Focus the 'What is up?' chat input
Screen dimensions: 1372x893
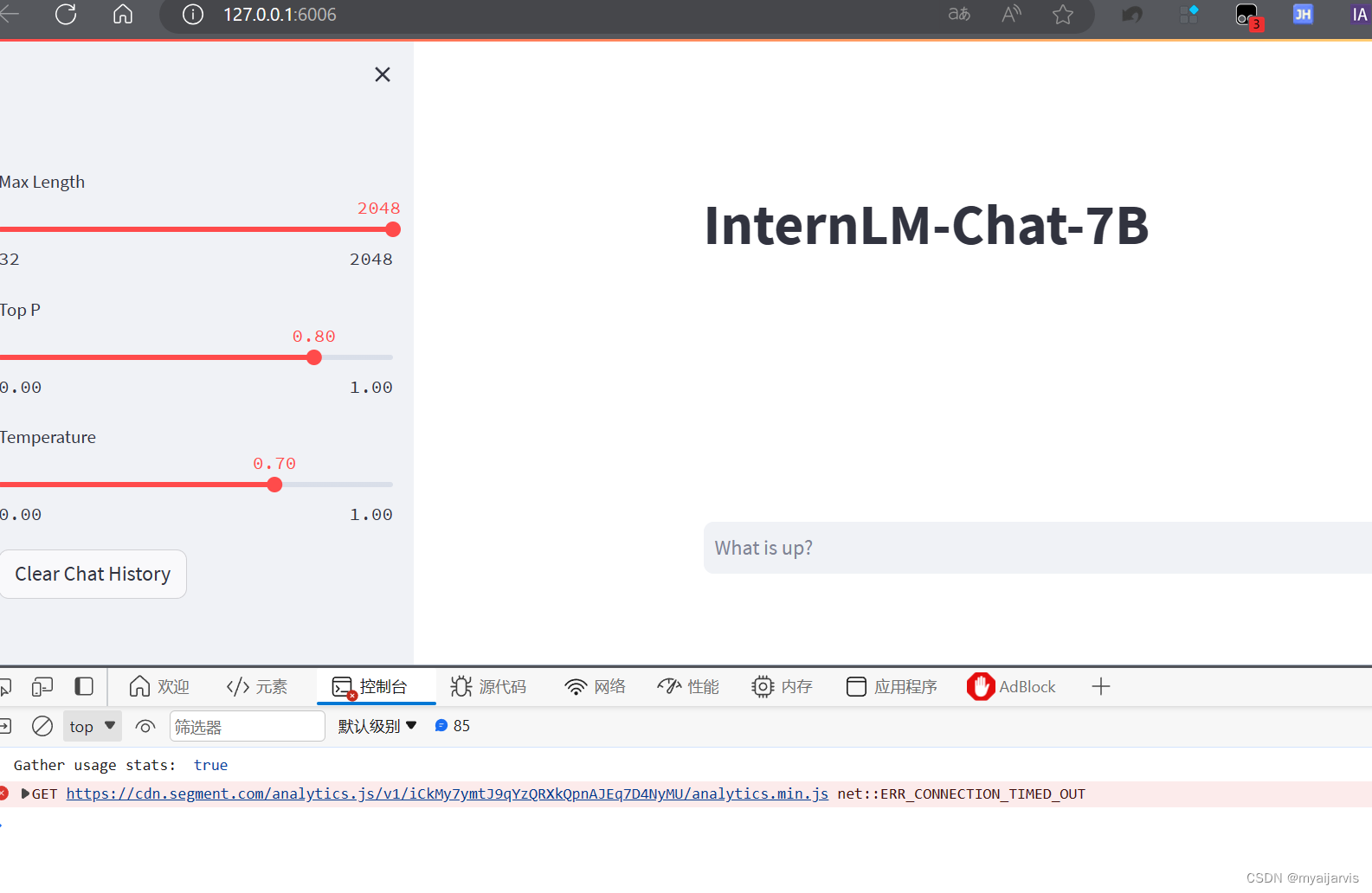(1037, 548)
